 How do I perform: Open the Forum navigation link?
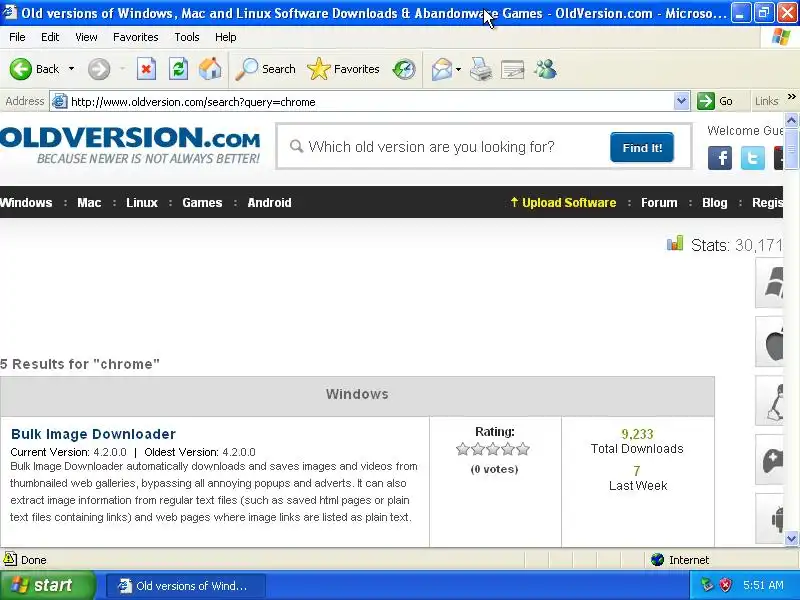coord(659,203)
